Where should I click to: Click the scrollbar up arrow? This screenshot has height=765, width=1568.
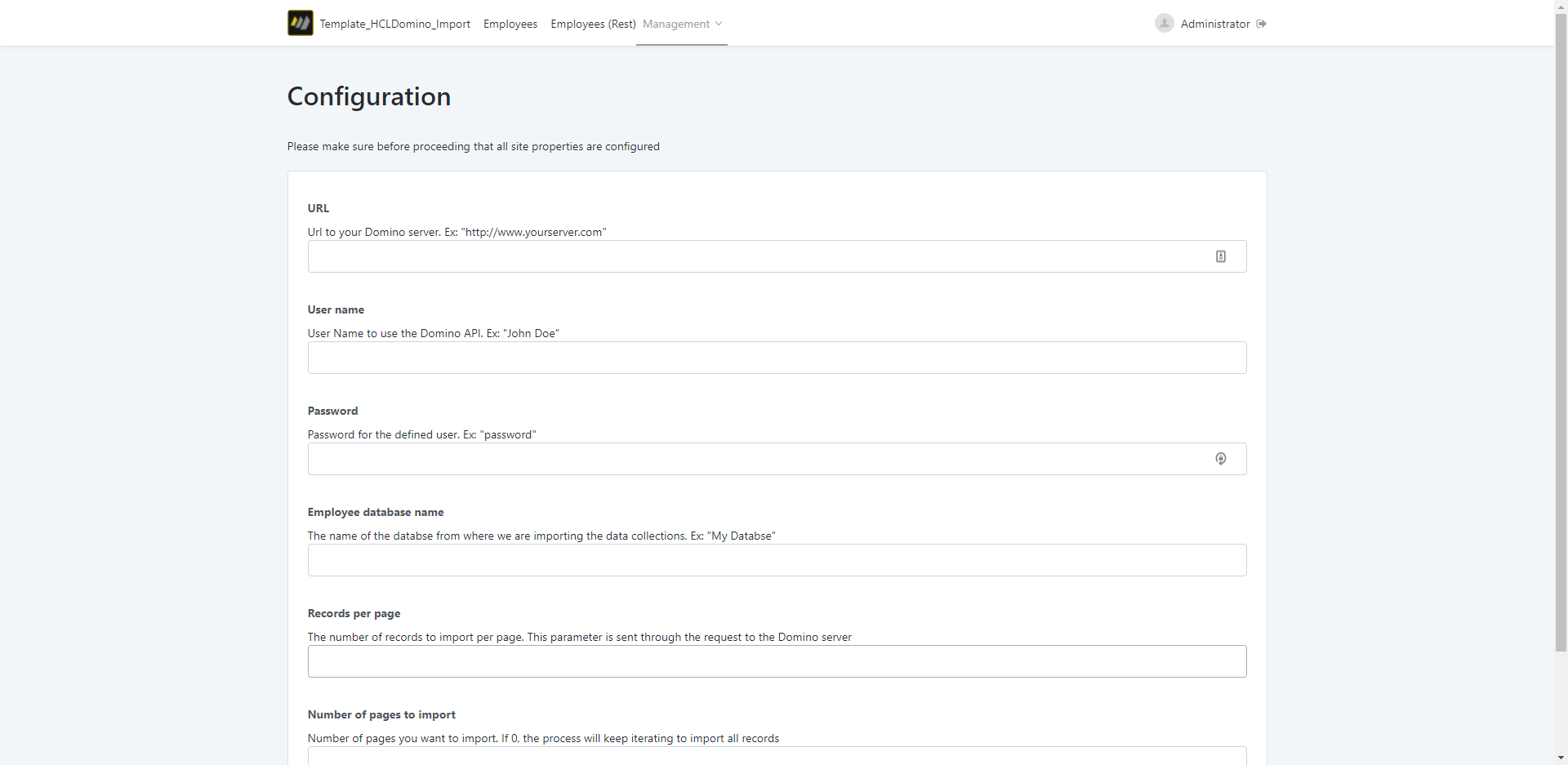click(x=1561, y=6)
